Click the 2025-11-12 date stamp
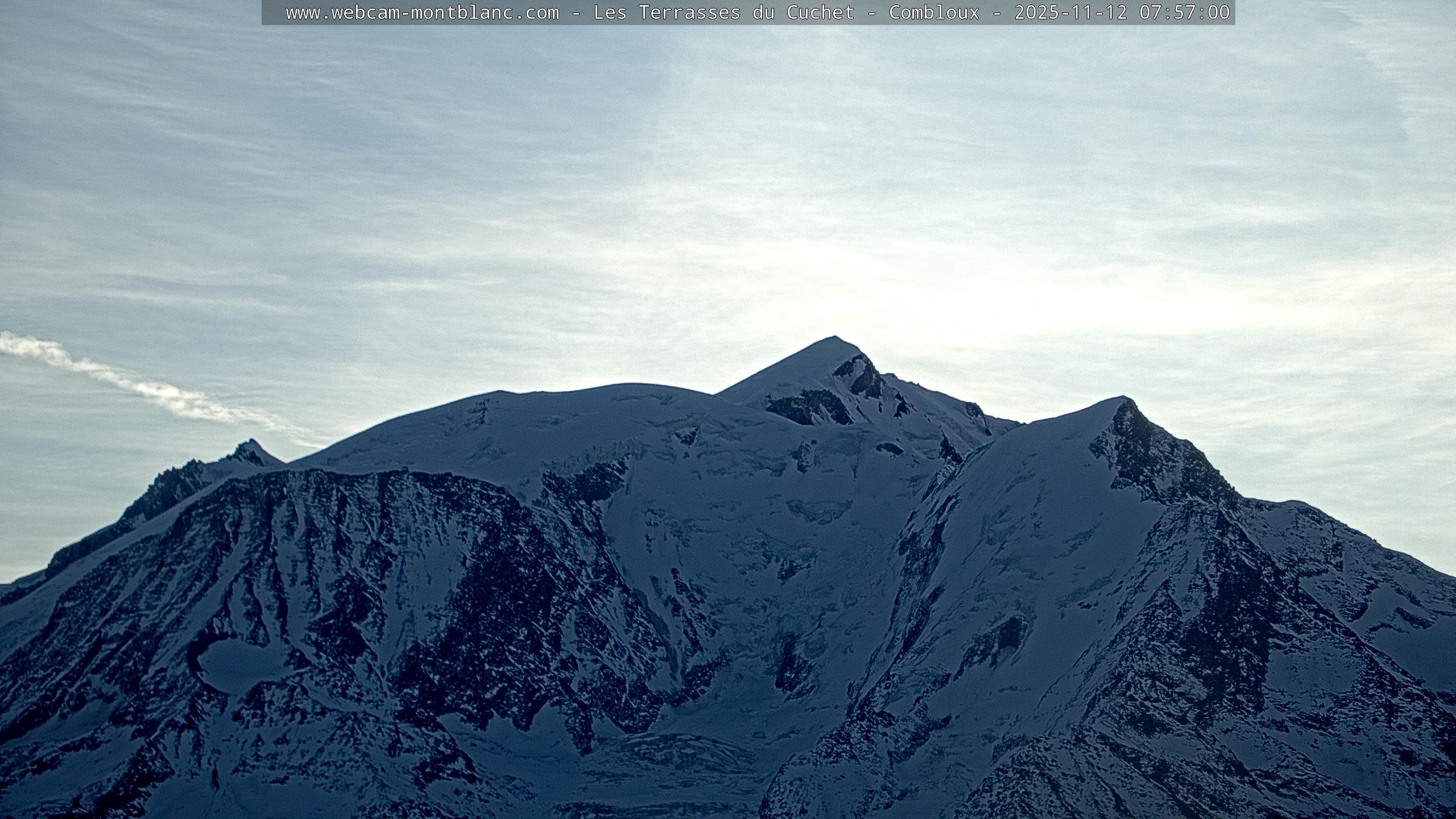The image size is (1456, 819). (1070, 13)
